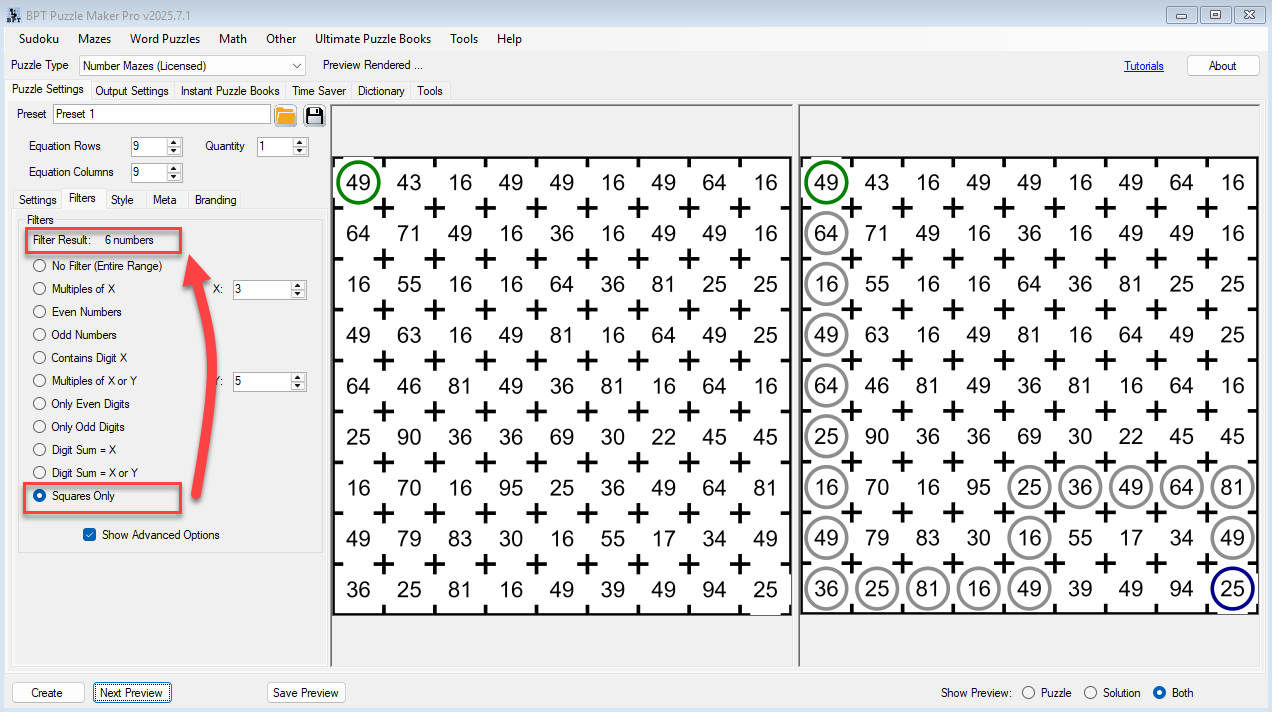This screenshot has width=1272, height=712.
Task: Increase Quantity using spinner up arrow
Action: [x=300, y=142]
